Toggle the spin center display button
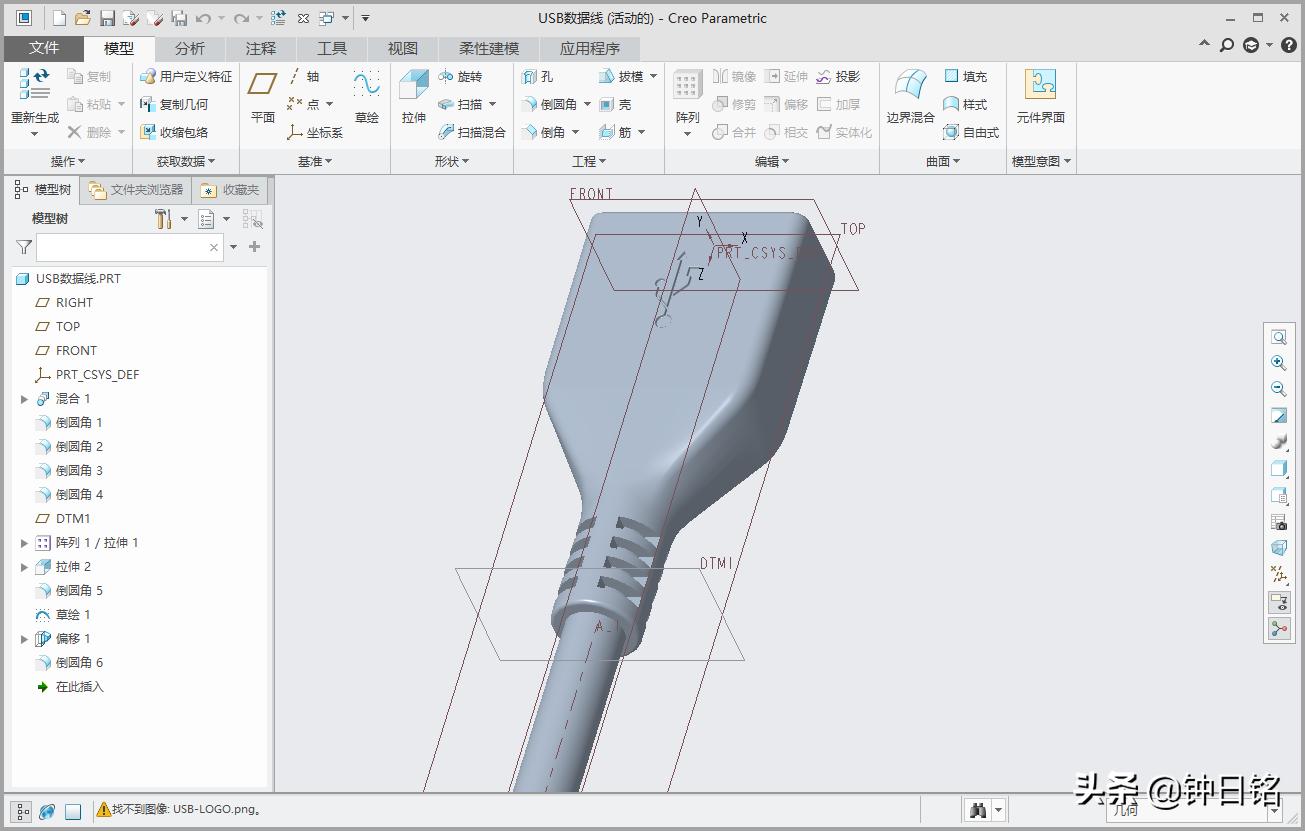The height and width of the screenshot is (831, 1305). point(1279,628)
